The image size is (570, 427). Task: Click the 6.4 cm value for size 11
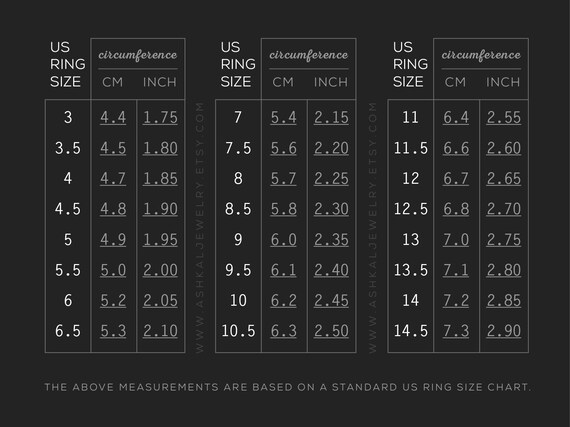coord(456,117)
